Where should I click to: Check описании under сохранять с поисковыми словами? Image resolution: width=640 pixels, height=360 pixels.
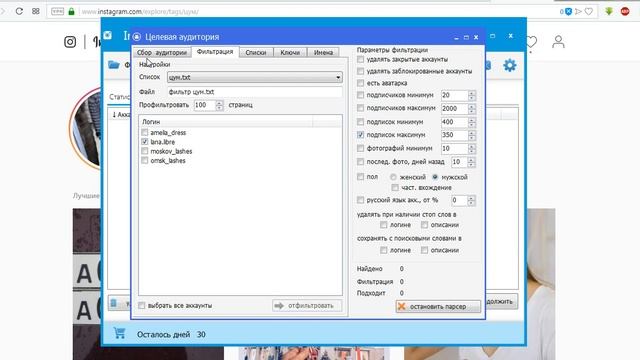[x=424, y=250]
